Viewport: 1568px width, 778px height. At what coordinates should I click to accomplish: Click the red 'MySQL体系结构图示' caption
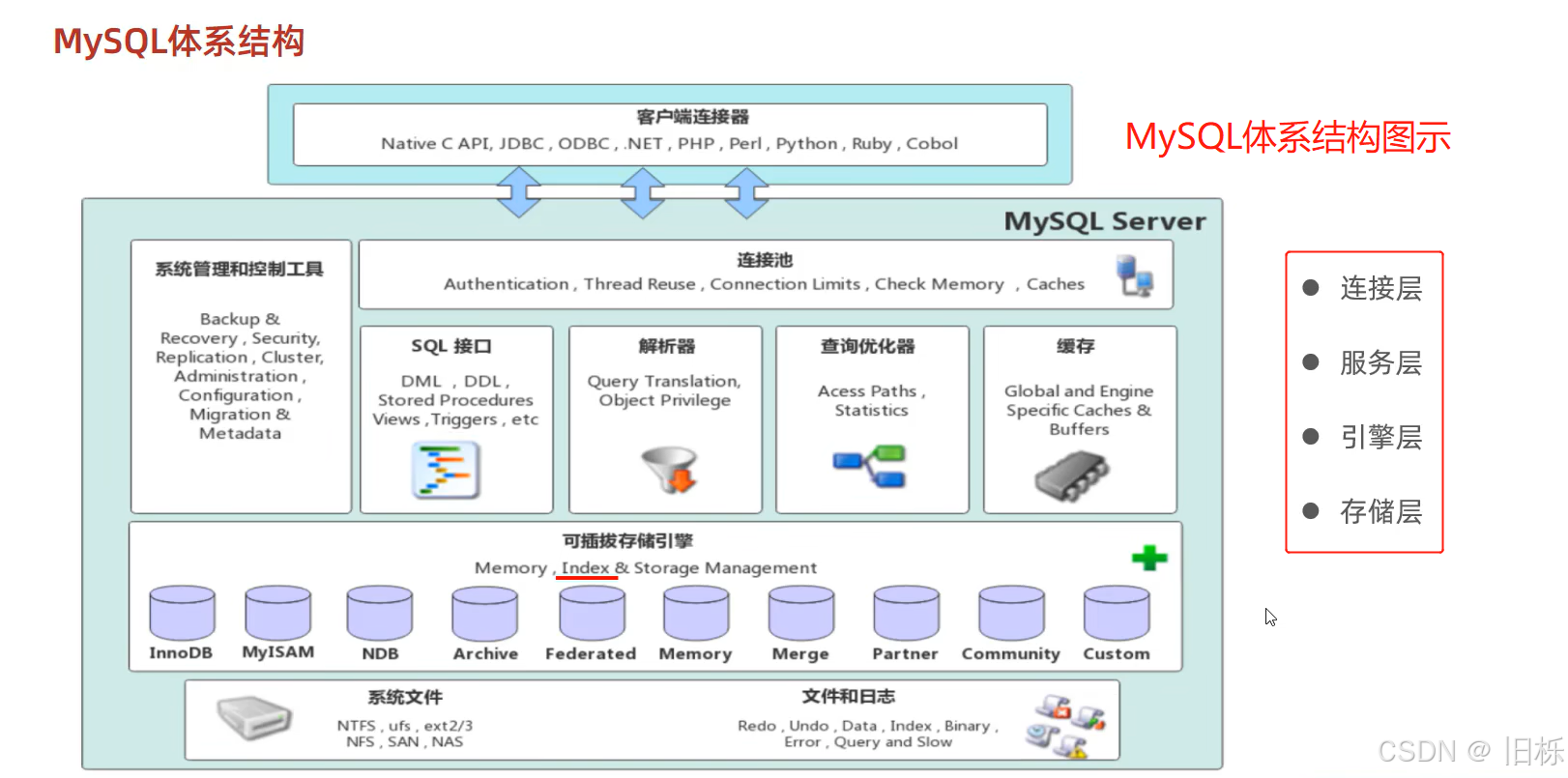[x=1288, y=137]
